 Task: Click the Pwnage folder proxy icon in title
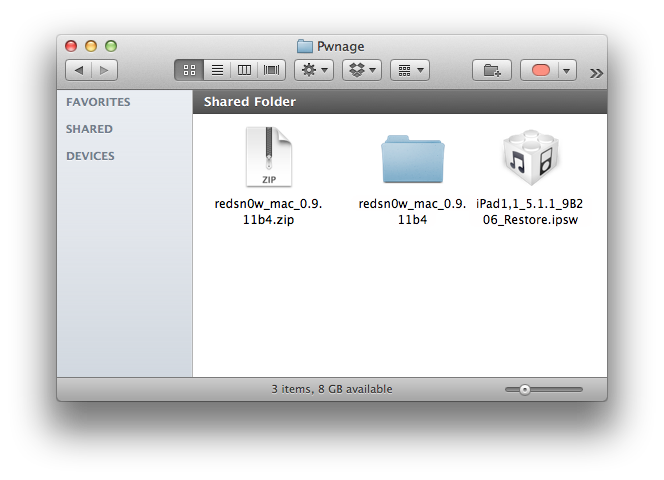pos(304,46)
